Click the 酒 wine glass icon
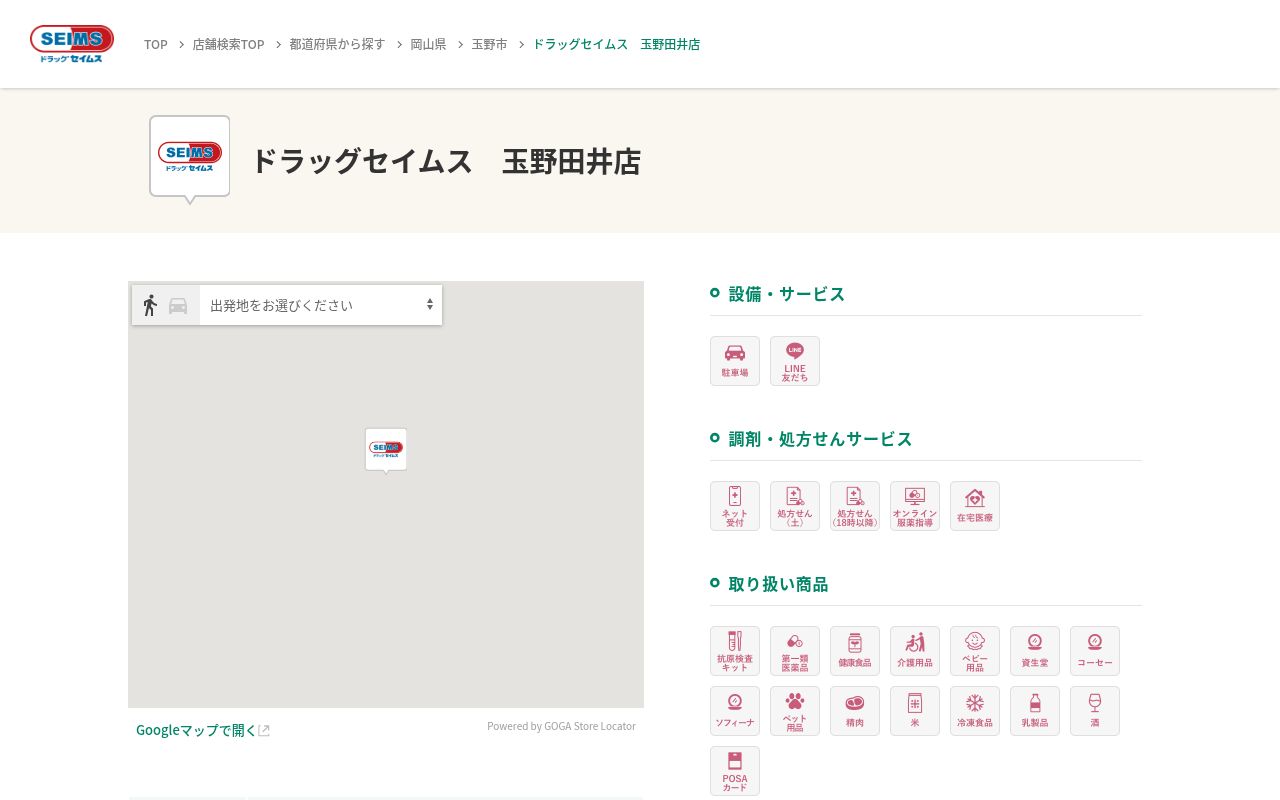The image size is (1280, 800). coord(1095,711)
